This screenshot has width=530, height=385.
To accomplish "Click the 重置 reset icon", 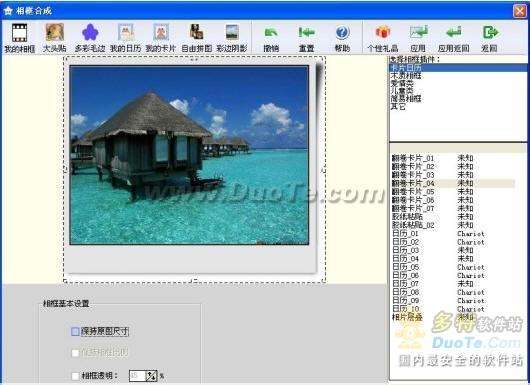I will pos(307,32).
